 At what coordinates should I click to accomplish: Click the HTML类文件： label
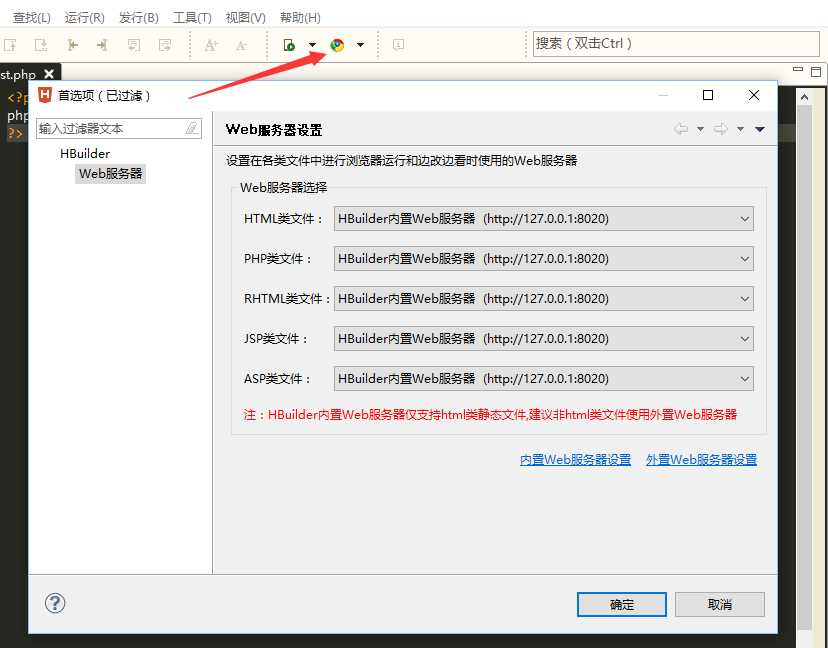coord(284,219)
